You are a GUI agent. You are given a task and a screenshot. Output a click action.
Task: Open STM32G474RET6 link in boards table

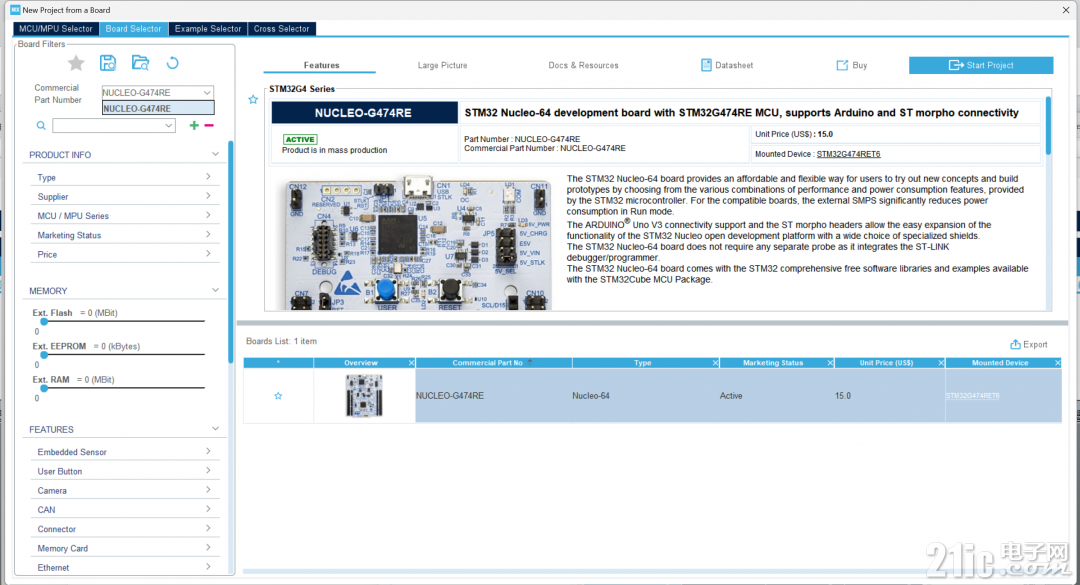point(972,396)
